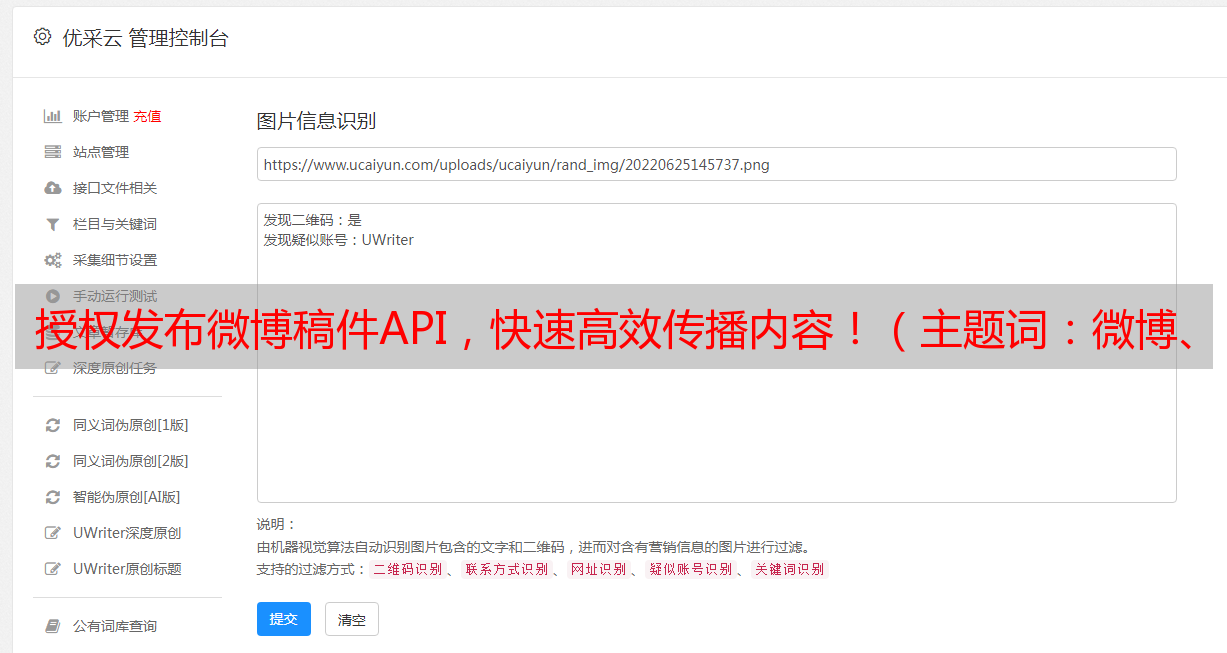The width and height of the screenshot is (1227, 653).
Task: Click the 优采云 管理控制台 title
Action: point(145,38)
